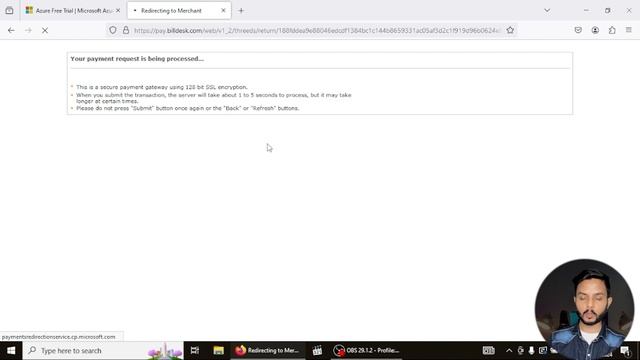Go back using the browser back arrow
The image size is (640, 360).
11,30
